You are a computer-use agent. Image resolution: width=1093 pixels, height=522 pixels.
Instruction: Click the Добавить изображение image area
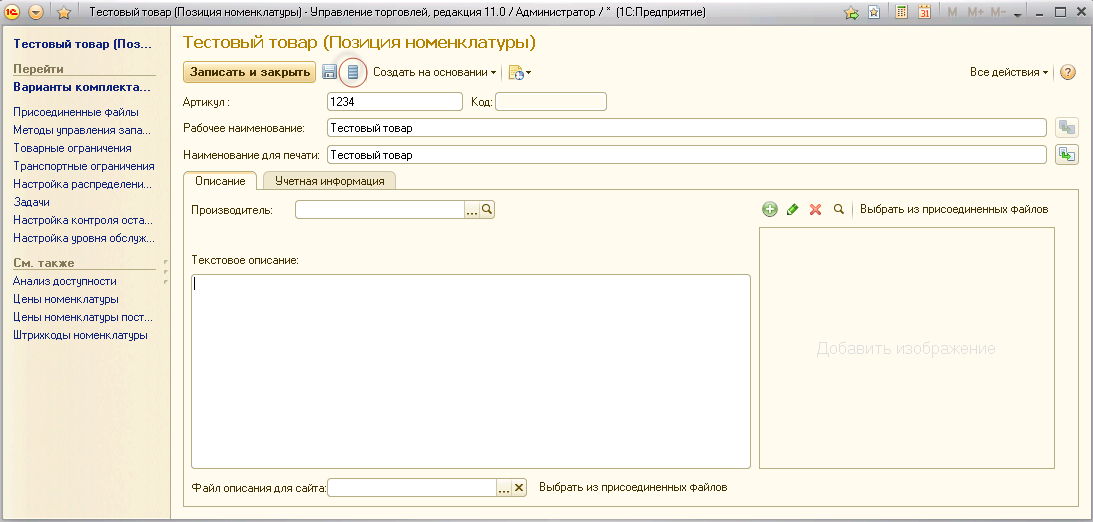coord(906,348)
